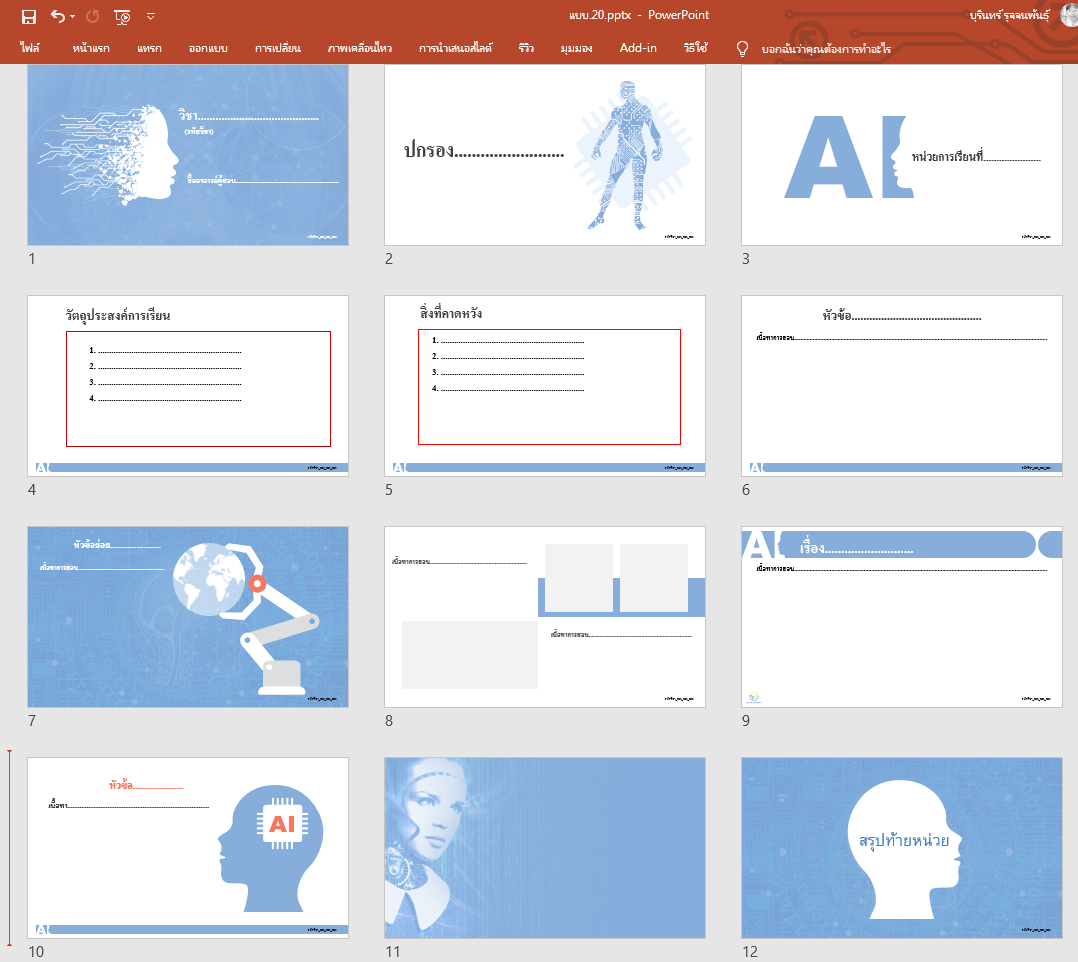Switch to the แทรก (Insert) ribbon tab
This screenshot has height=962, width=1078.
tap(149, 48)
